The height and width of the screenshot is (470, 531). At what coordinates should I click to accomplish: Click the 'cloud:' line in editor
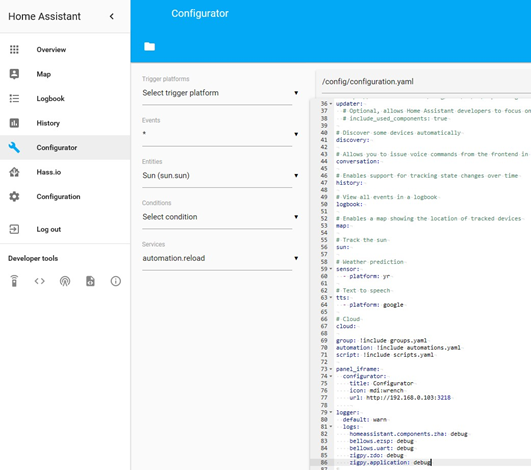(x=346, y=326)
